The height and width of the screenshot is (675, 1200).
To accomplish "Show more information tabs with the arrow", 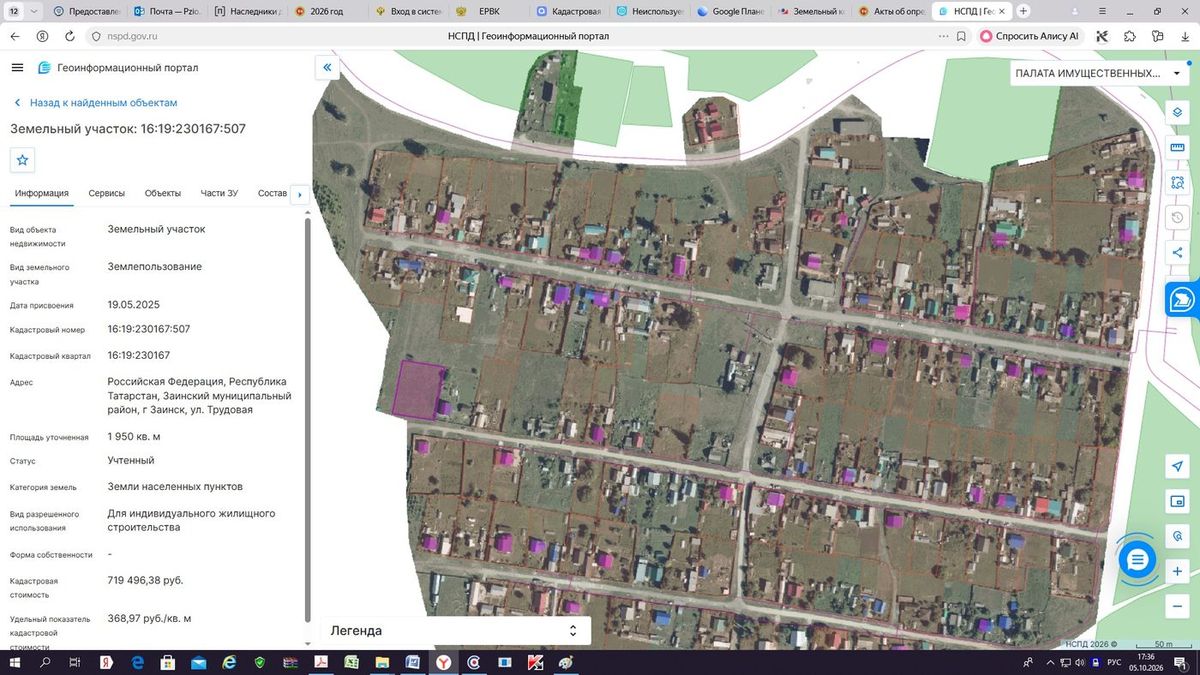I will [298, 194].
